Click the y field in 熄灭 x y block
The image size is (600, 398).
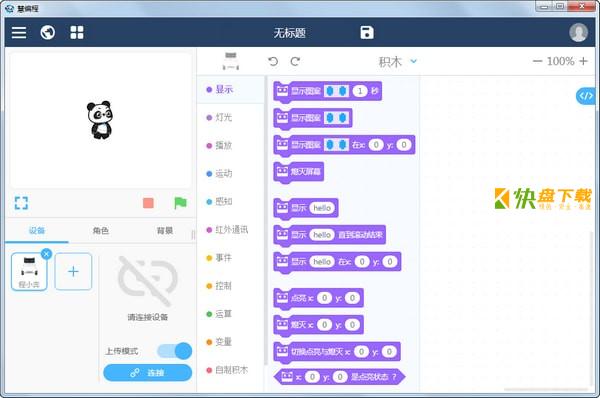coord(352,325)
